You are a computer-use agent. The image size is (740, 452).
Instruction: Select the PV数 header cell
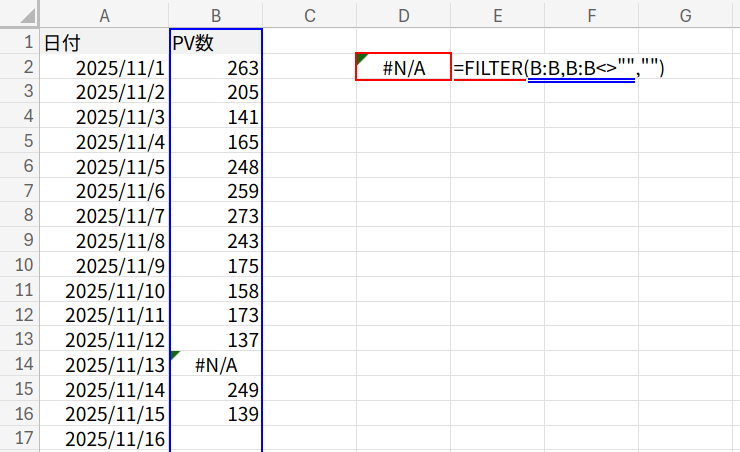click(215, 43)
